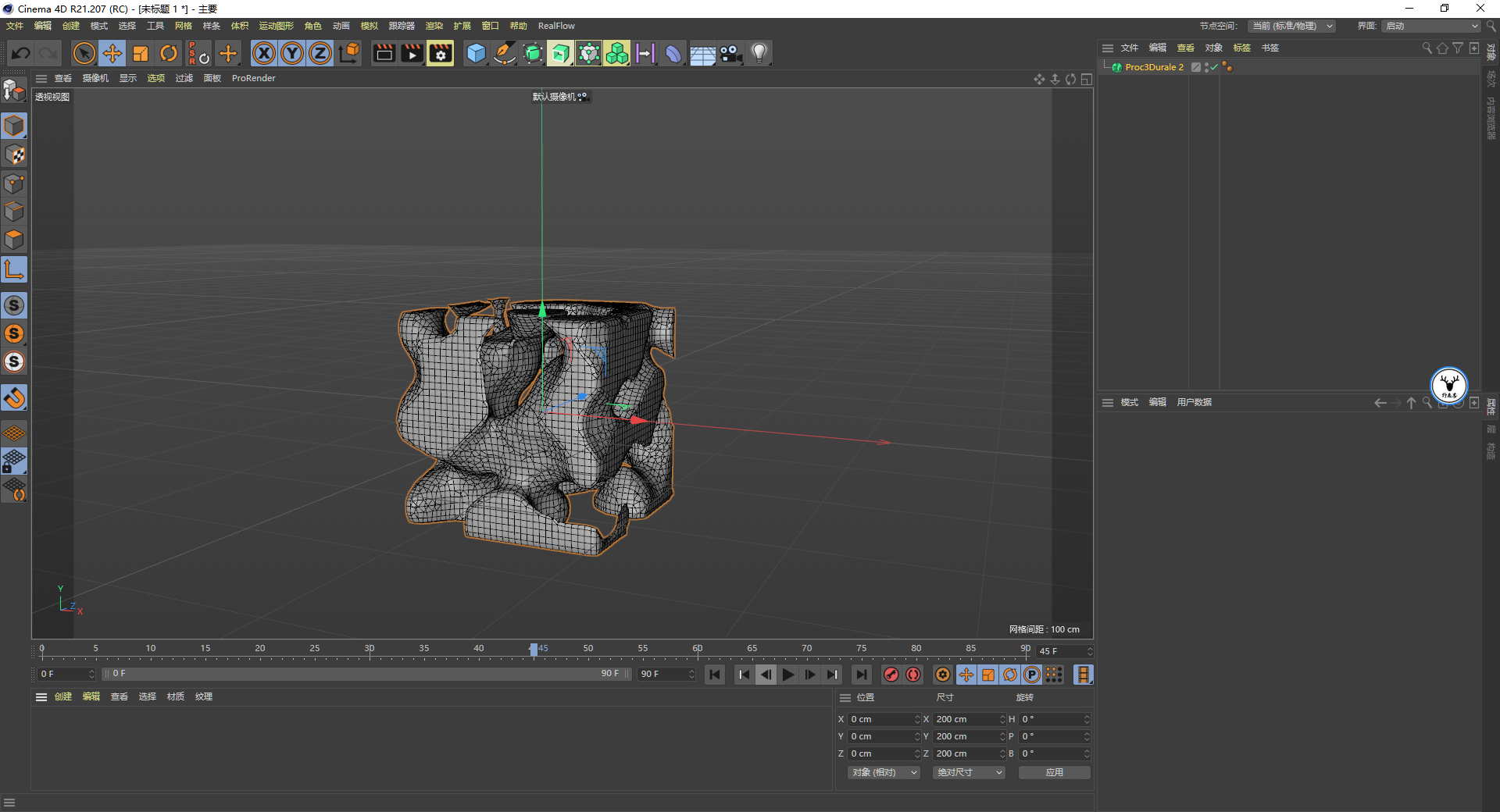Open Object Manager 标签 menu

(1242, 48)
